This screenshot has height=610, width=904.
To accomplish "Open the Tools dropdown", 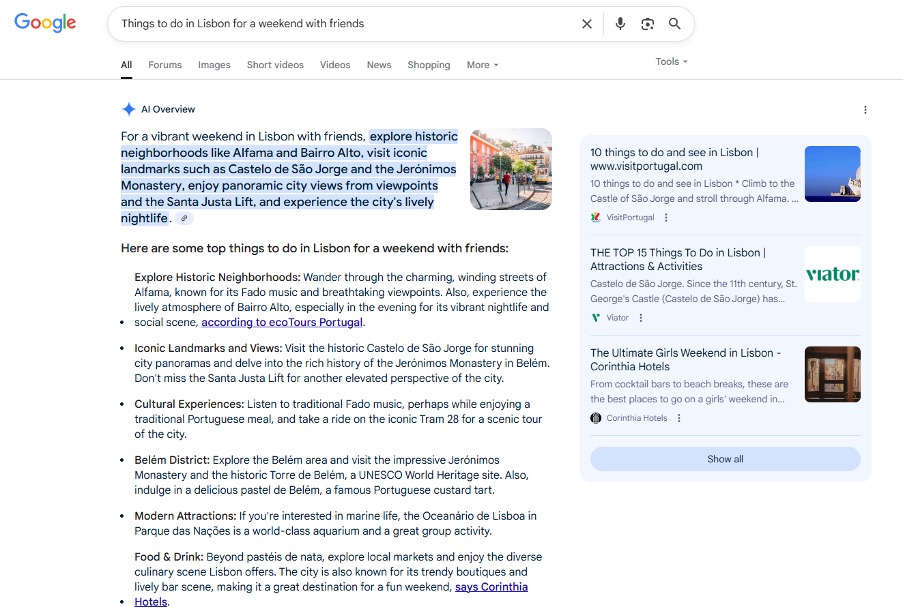I will tap(672, 62).
